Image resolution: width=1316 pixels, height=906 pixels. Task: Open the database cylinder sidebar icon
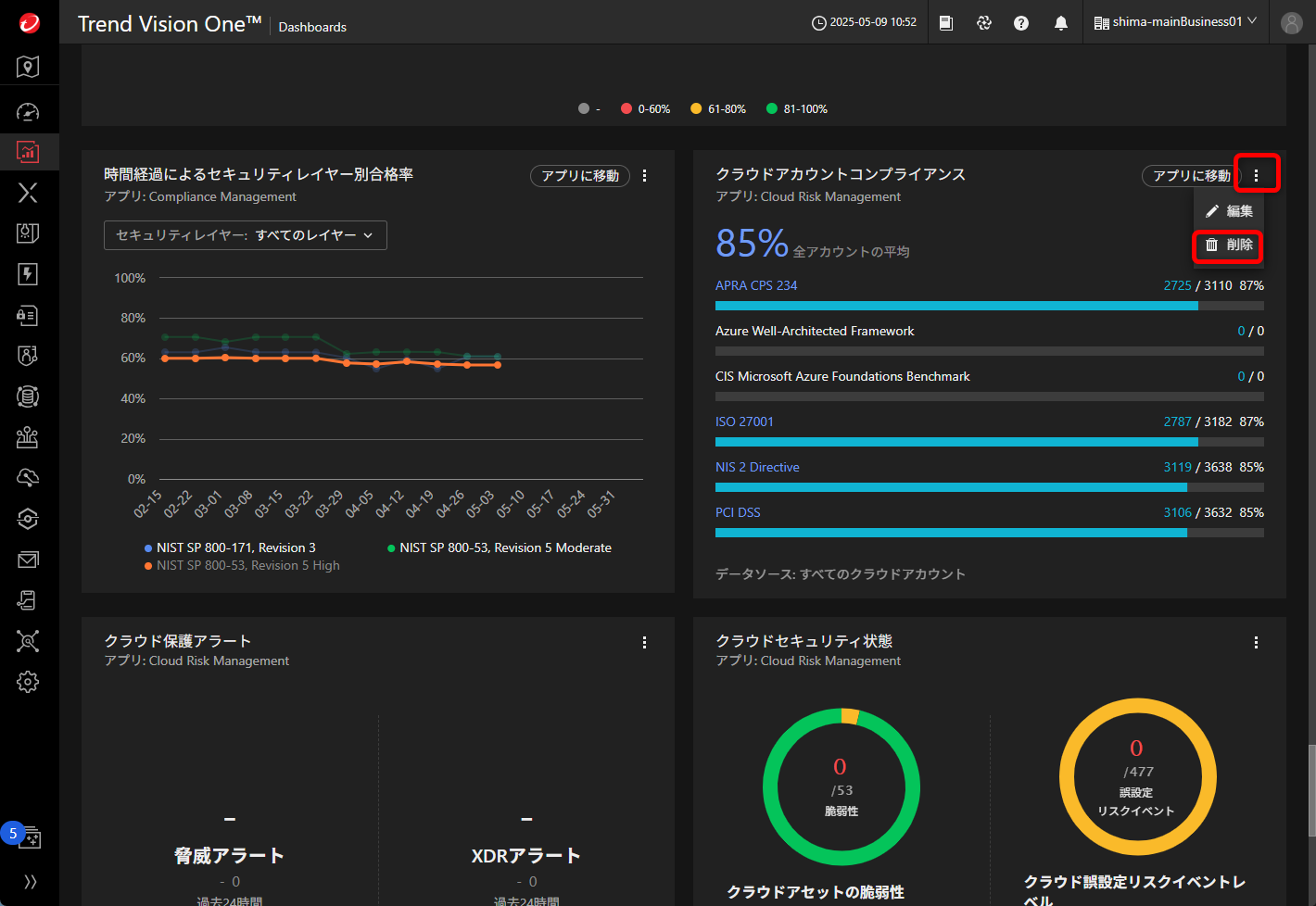[x=28, y=396]
